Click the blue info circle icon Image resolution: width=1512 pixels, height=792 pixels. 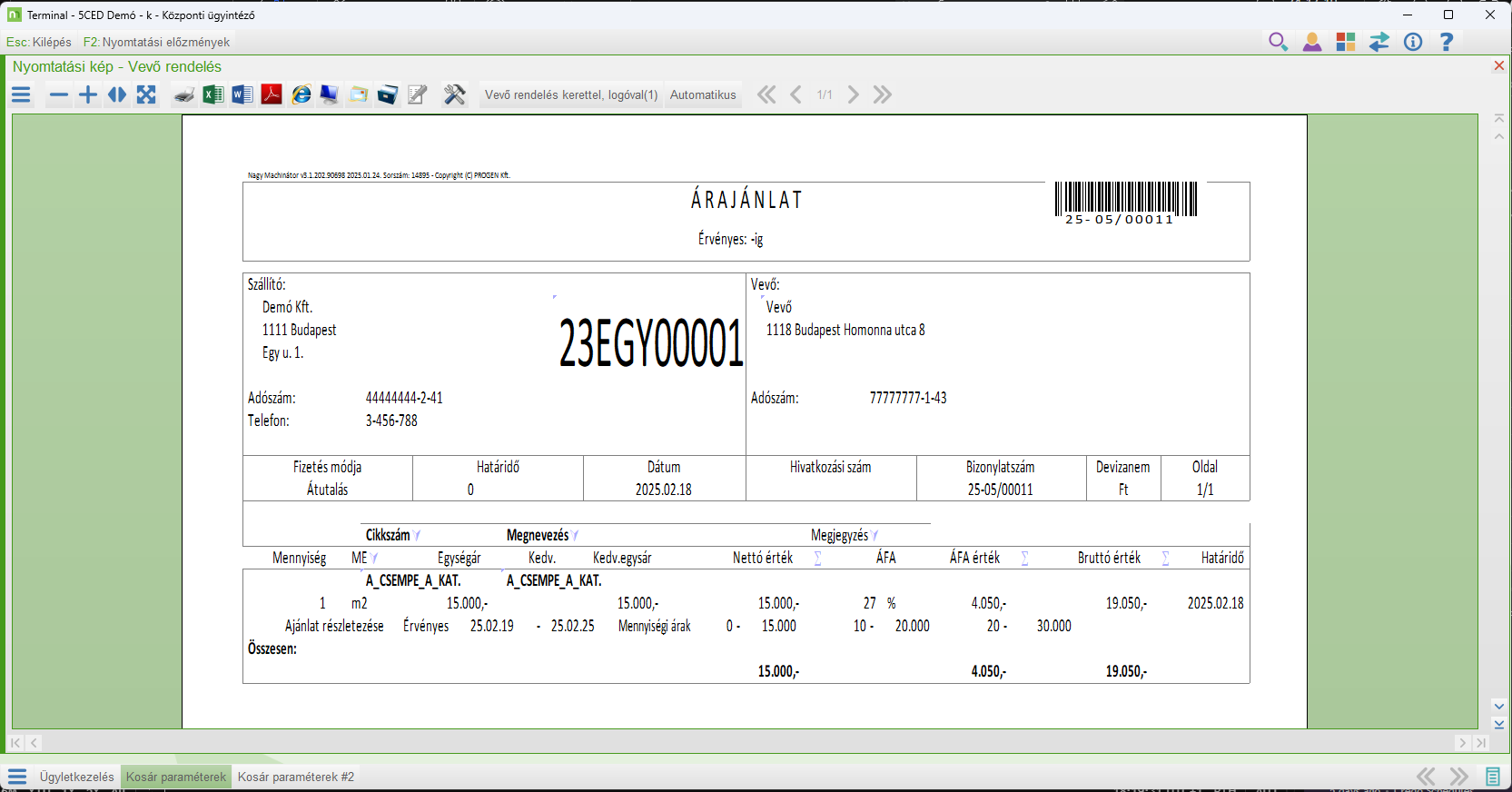1413,42
